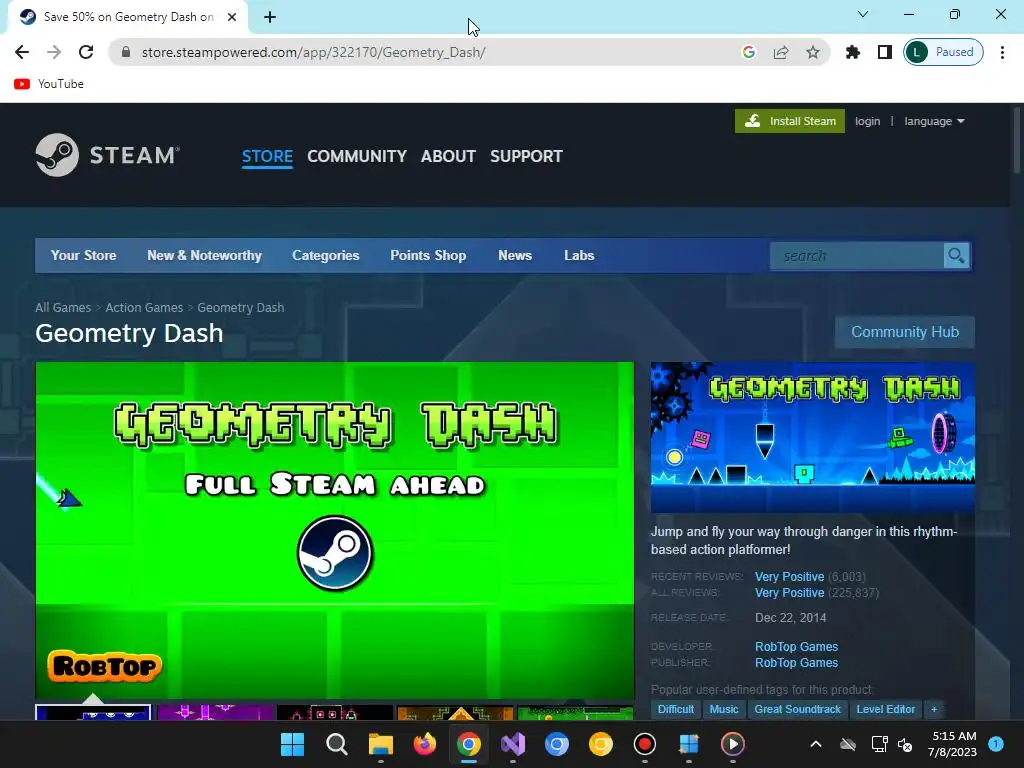Click the red record icon in taskbar
1024x768 pixels.
pos(645,744)
